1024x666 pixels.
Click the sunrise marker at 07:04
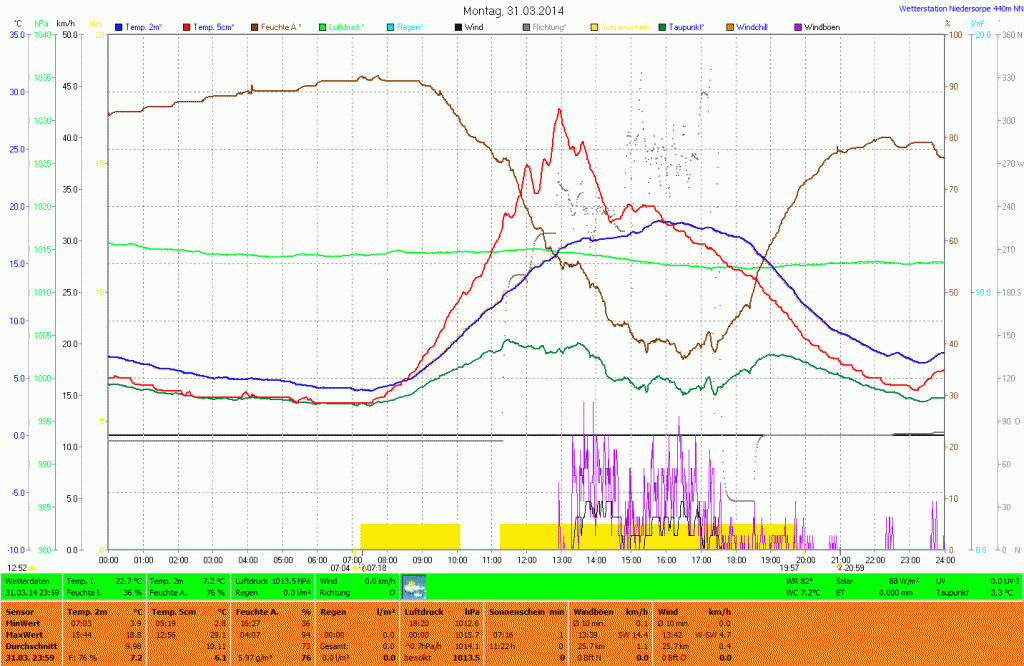click(357, 566)
